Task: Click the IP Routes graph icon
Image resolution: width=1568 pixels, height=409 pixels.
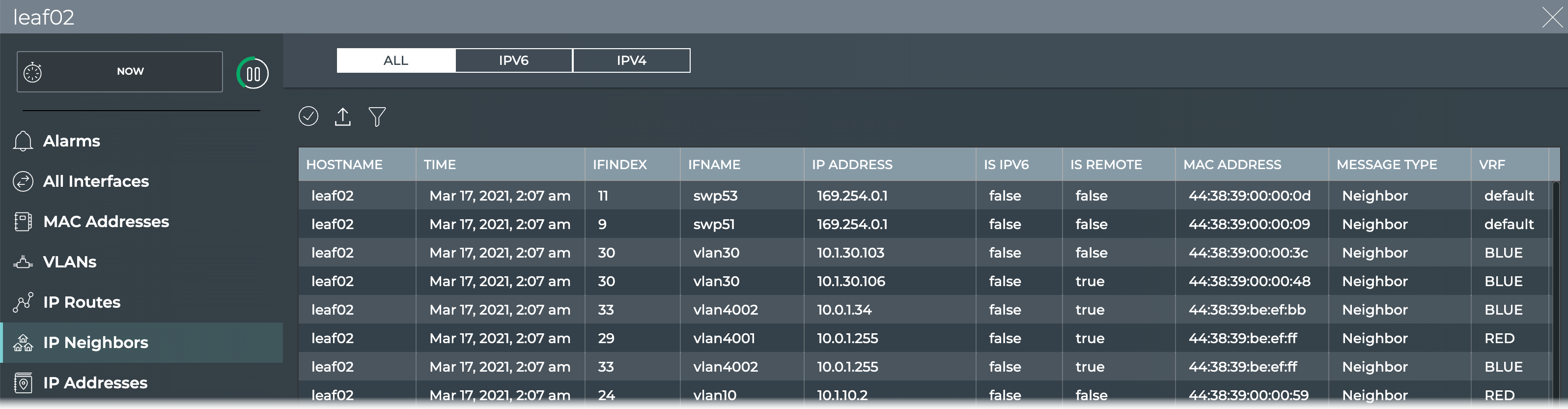Action: point(23,302)
